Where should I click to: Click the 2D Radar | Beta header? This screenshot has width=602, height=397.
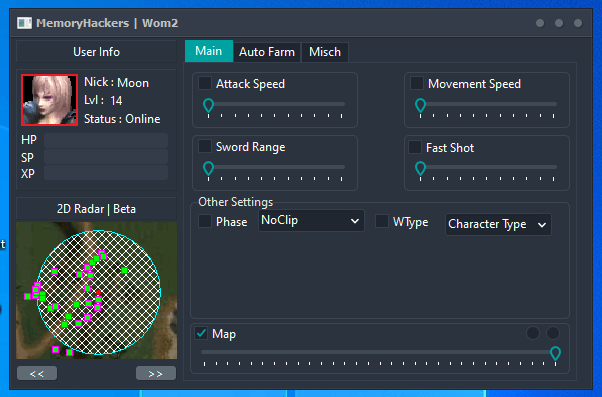(x=96, y=208)
